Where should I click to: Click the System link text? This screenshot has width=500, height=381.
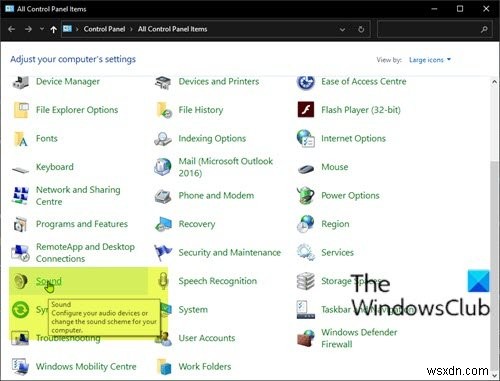193,310
